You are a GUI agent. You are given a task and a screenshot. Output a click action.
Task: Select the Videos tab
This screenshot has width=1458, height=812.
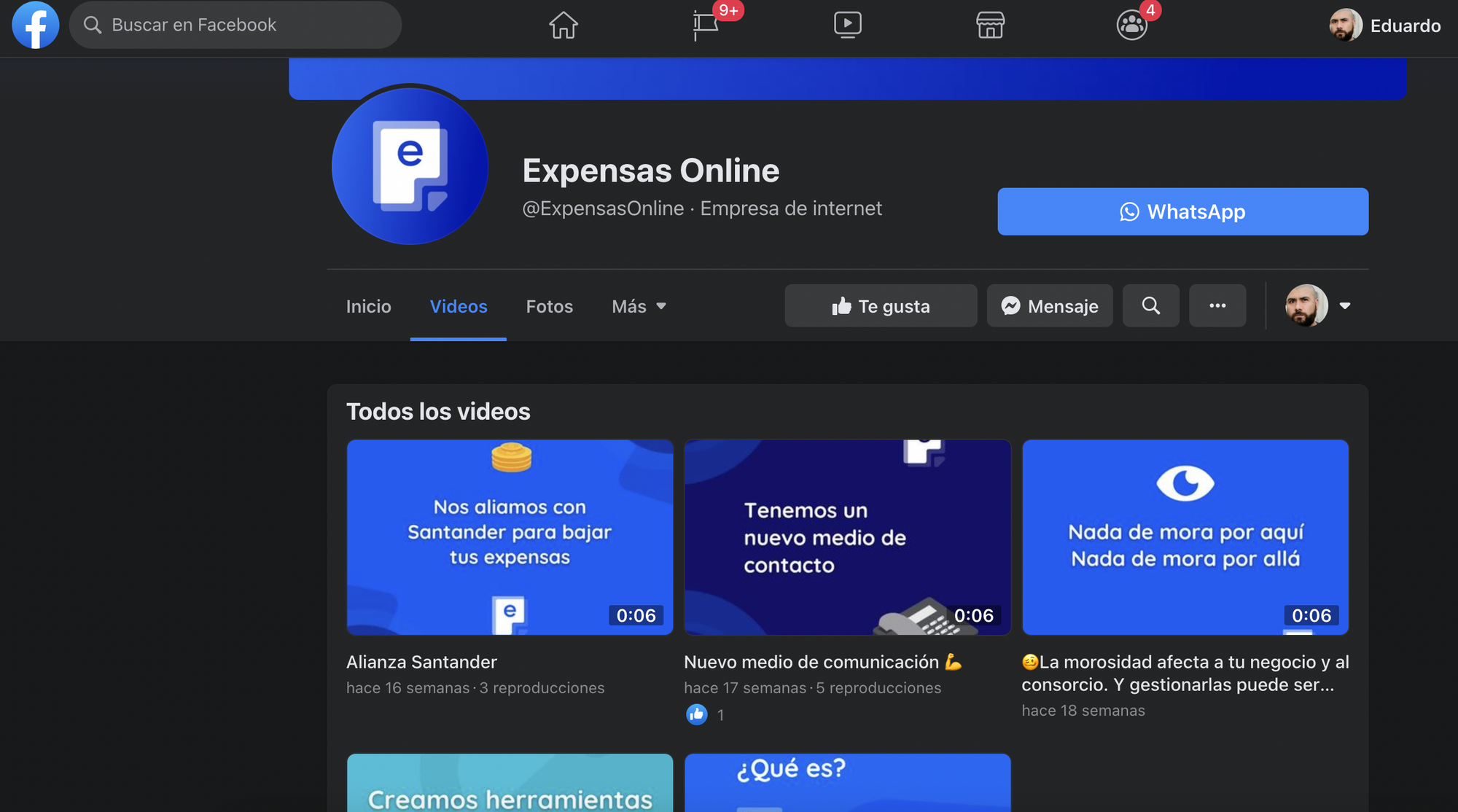click(x=458, y=306)
